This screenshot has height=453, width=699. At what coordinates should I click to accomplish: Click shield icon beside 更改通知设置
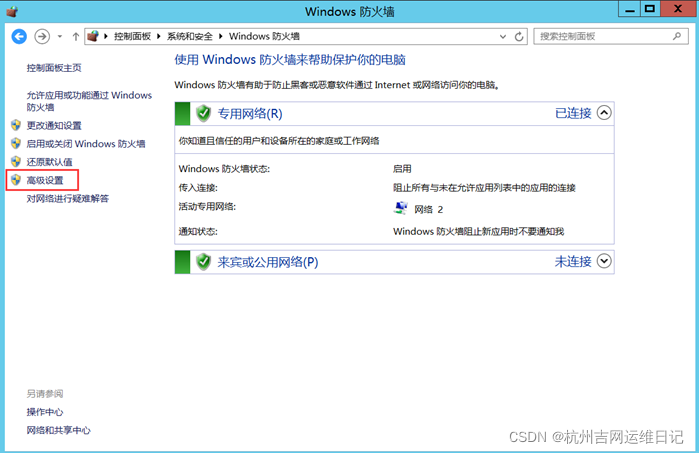16,125
